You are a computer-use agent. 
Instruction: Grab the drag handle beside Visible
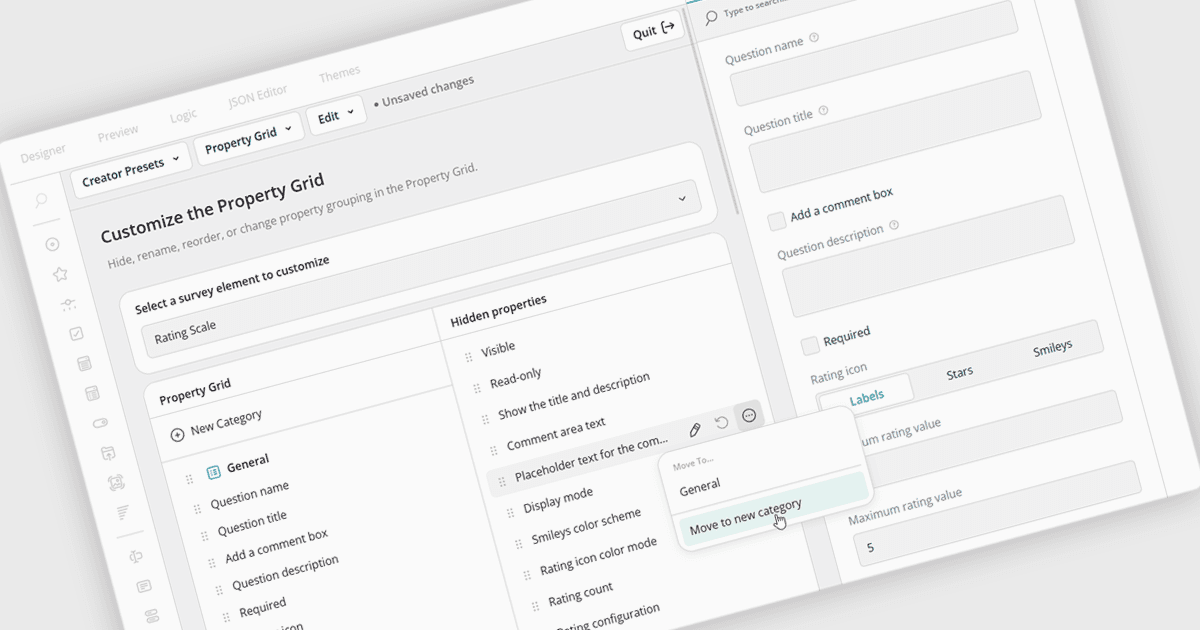tap(468, 357)
